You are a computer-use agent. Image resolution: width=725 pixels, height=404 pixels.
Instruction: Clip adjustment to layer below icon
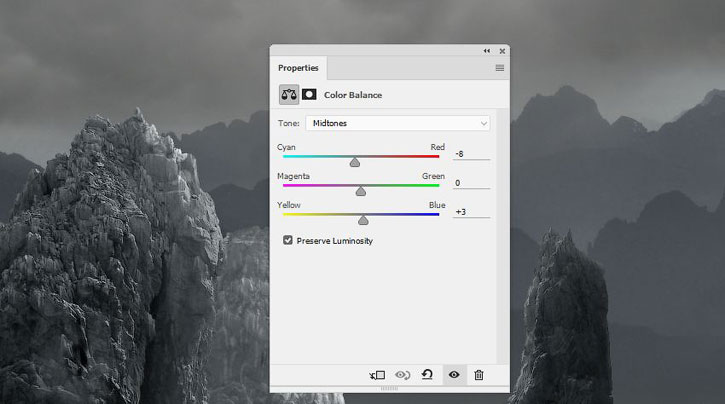377,375
